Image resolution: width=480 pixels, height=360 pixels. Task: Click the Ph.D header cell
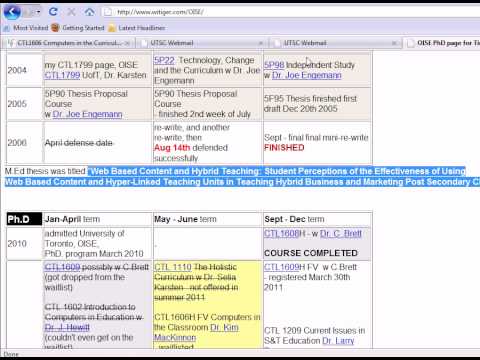pyautogui.click(x=24, y=219)
